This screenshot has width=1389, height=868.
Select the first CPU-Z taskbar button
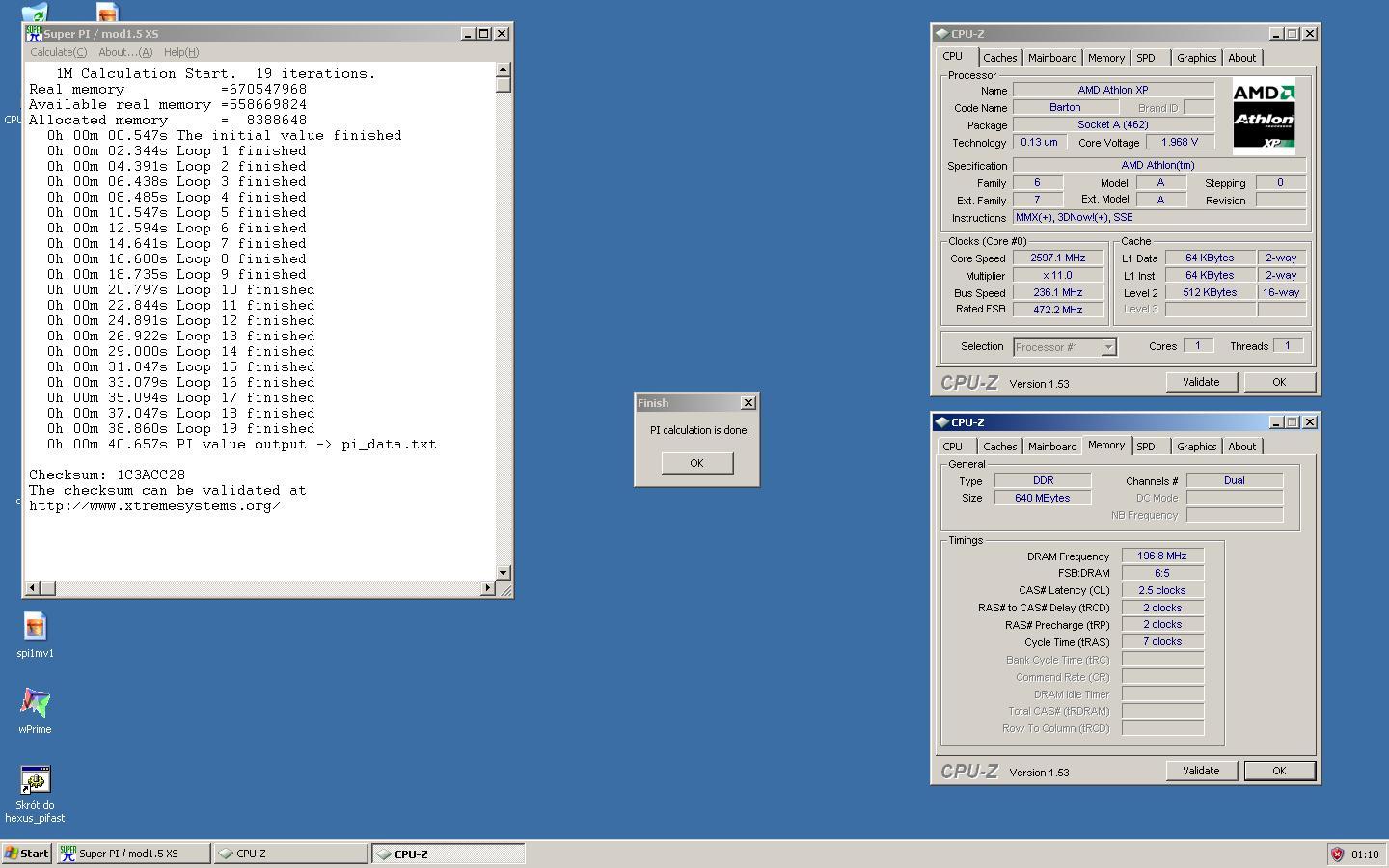click(x=290, y=854)
